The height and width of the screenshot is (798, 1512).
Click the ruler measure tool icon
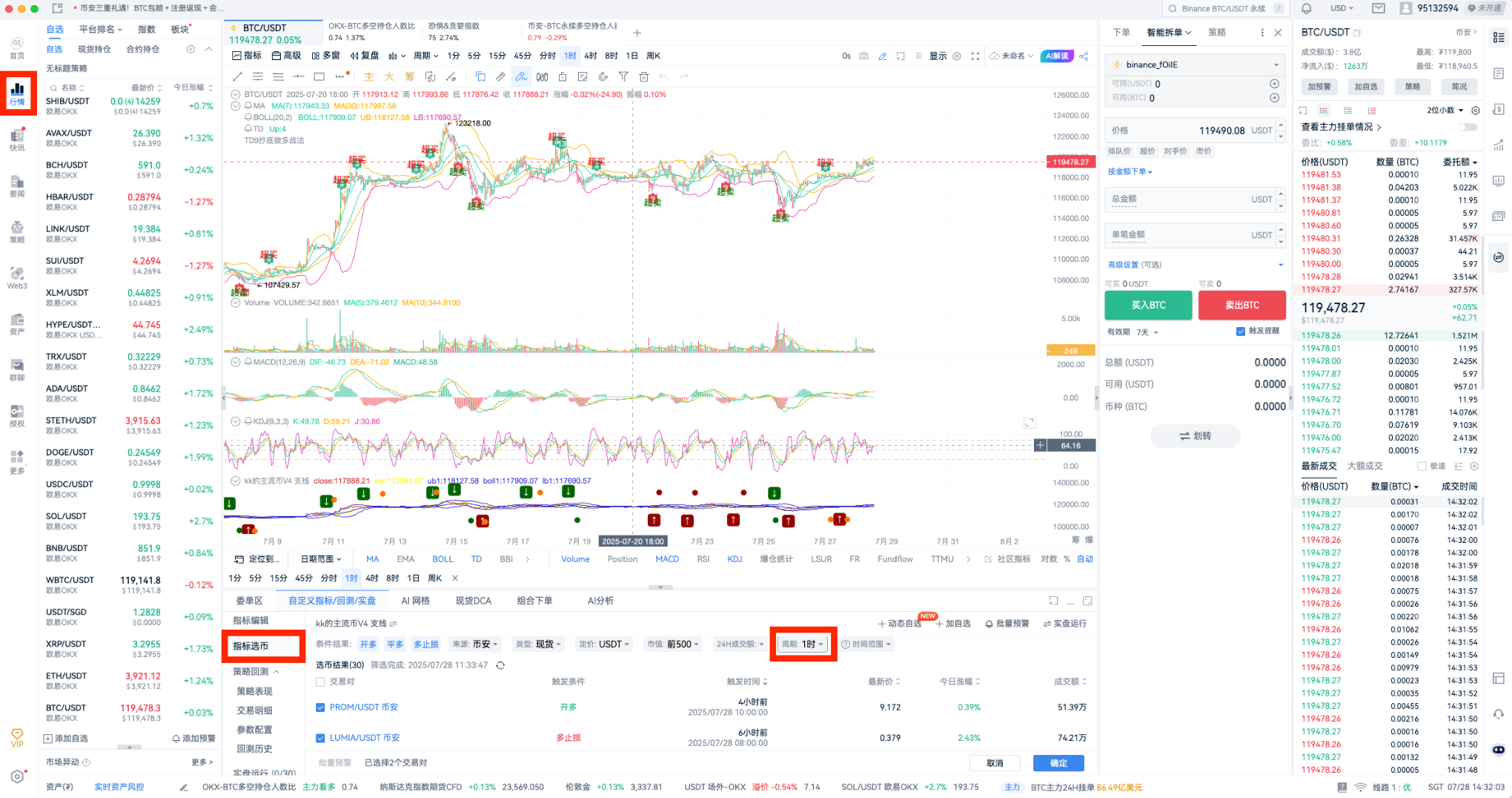tap(501, 76)
